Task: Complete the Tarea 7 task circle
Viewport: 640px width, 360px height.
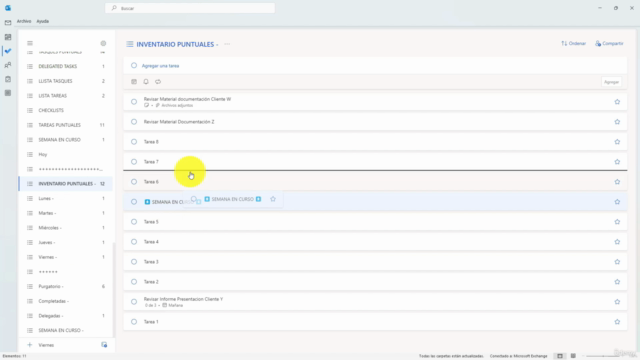Action: (134, 162)
